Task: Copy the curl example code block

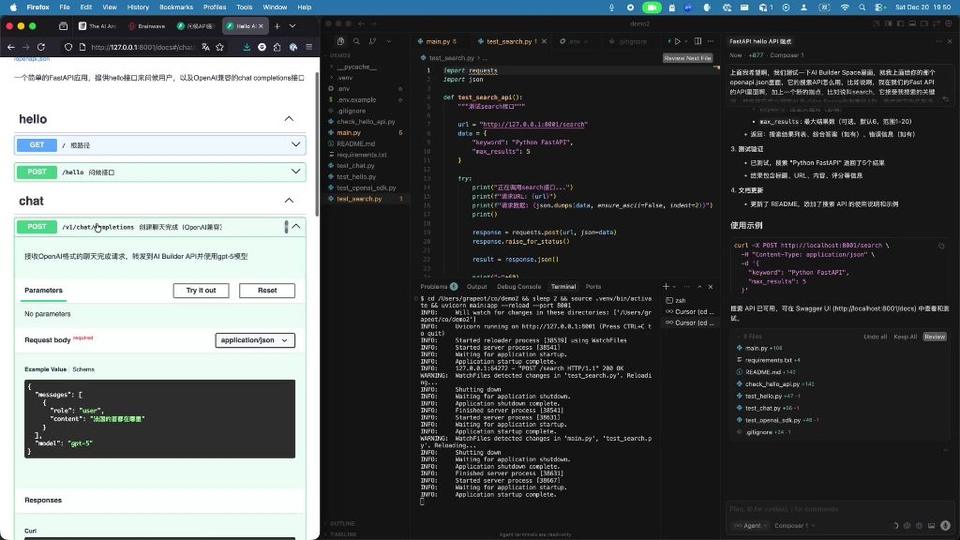Action: pyautogui.click(x=942, y=246)
